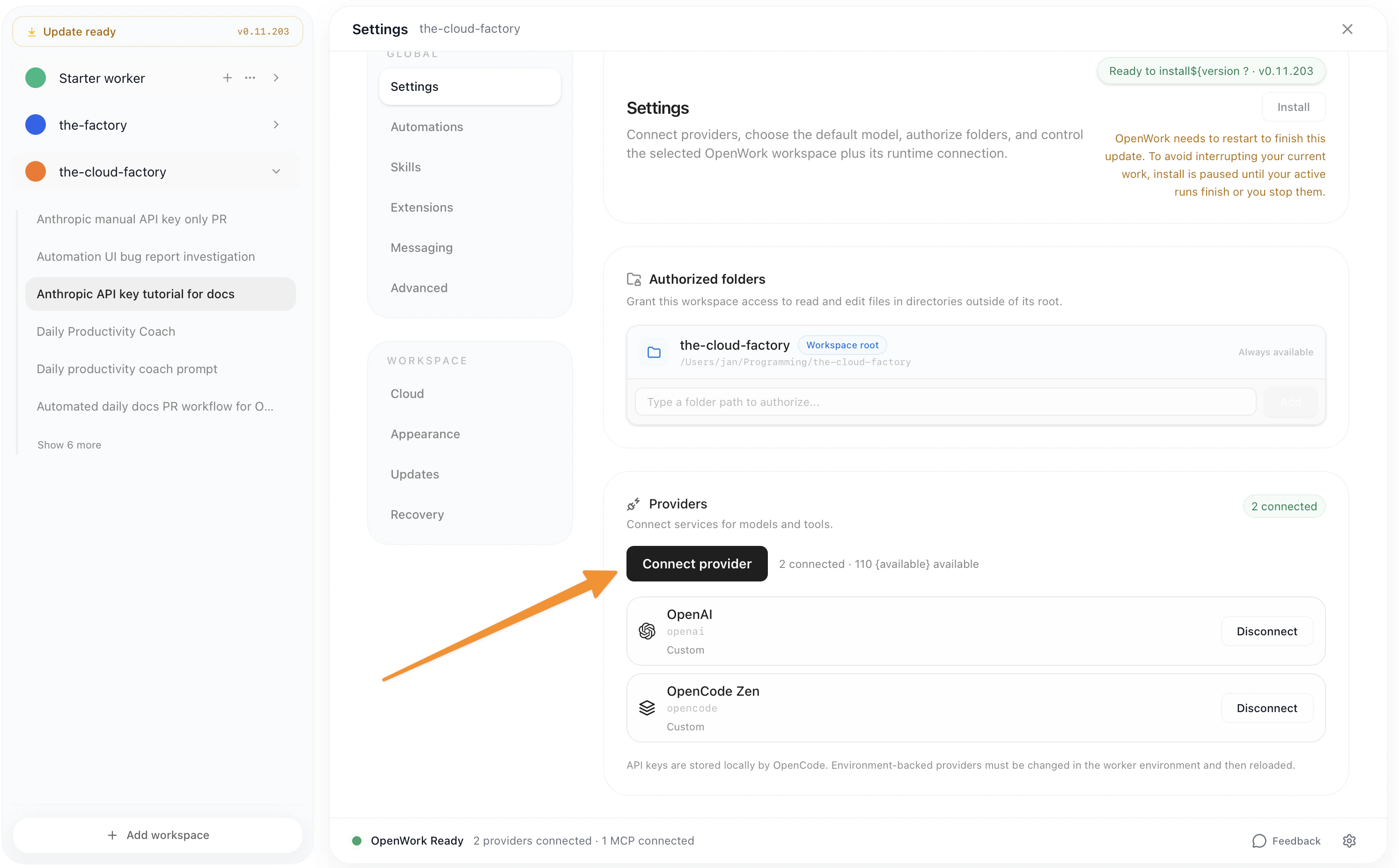Reveal hidden items with Show 6 more
1399x868 pixels.
[x=69, y=444]
